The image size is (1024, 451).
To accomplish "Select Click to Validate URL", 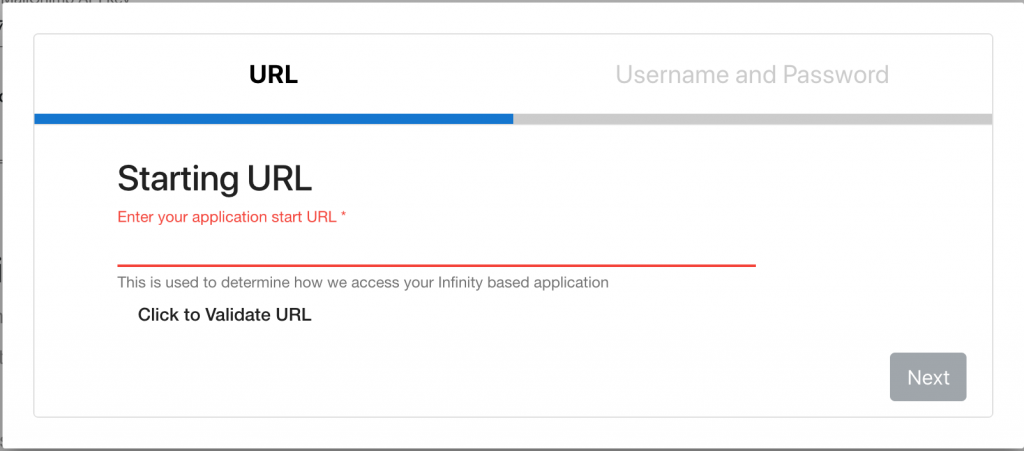I will click(225, 315).
